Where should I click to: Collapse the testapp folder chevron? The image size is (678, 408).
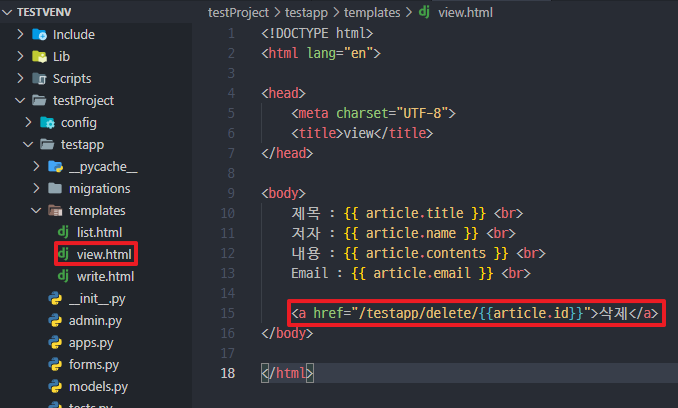tap(28, 144)
